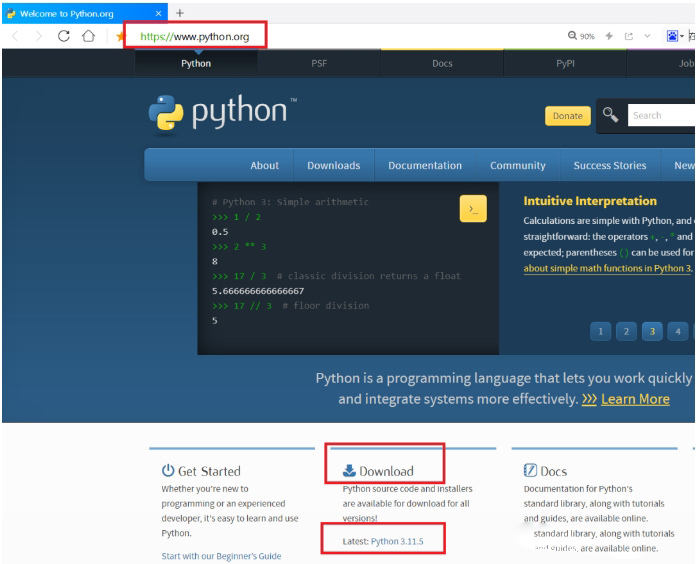This screenshot has width=700, height=564.
Task: Click the 90% zoom level indicator
Action: 581,36
